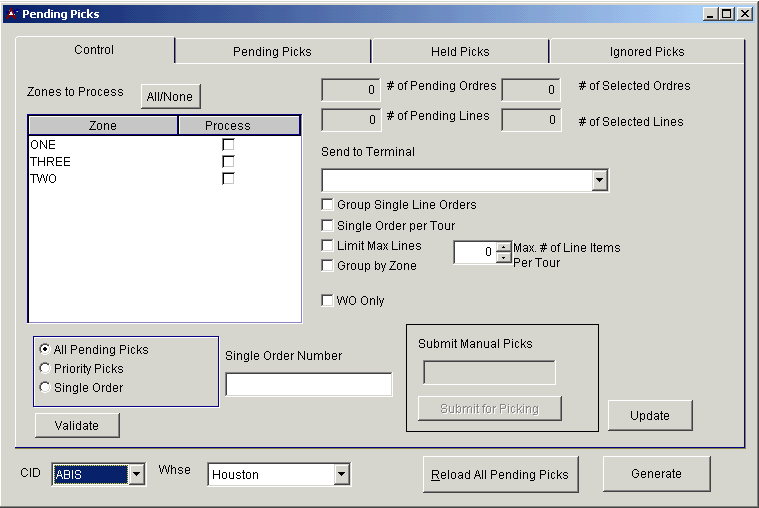
Task: Increase the Max lines spinner value
Action: coord(503,247)
